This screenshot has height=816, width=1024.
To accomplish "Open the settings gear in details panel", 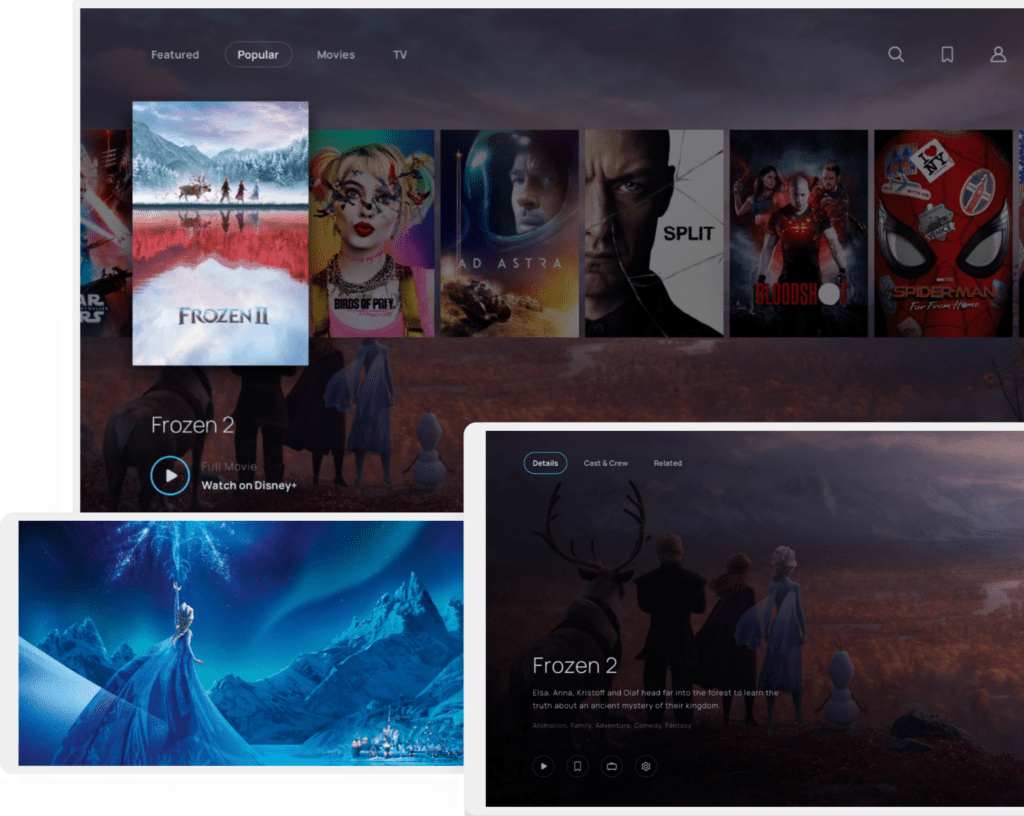I will (x=646, y=766).
